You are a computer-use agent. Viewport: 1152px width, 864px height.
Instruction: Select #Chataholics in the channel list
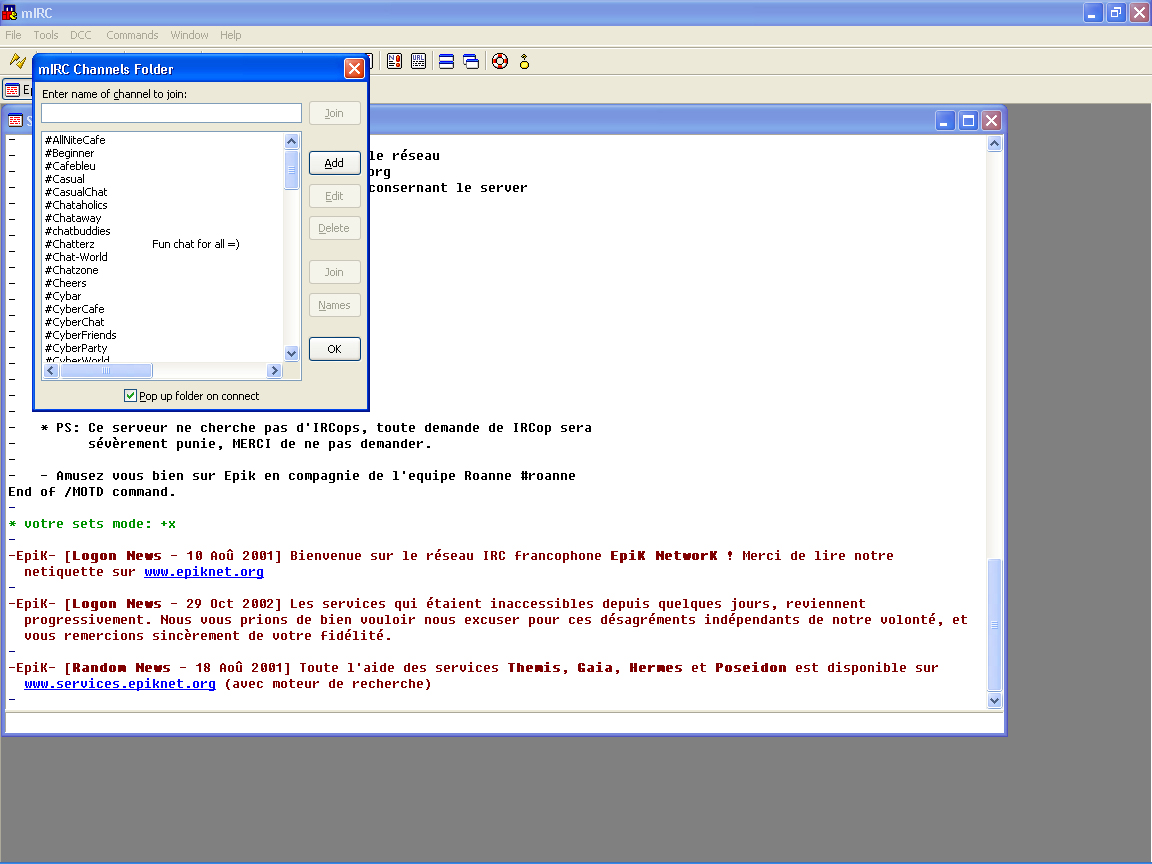[76, 206]
